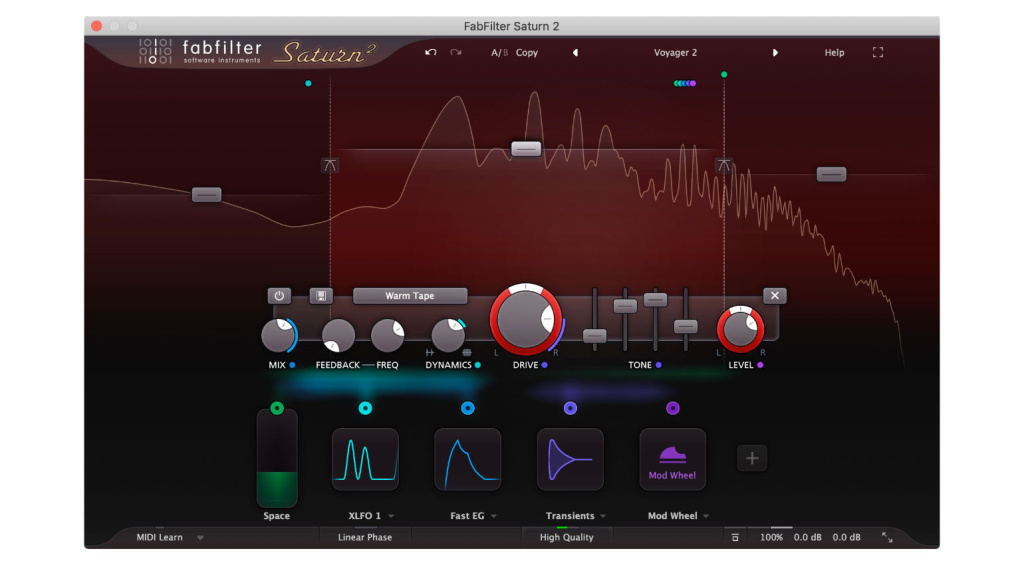Copy settings with the Copy button
1024x565 pixels.
coord(527,53)
